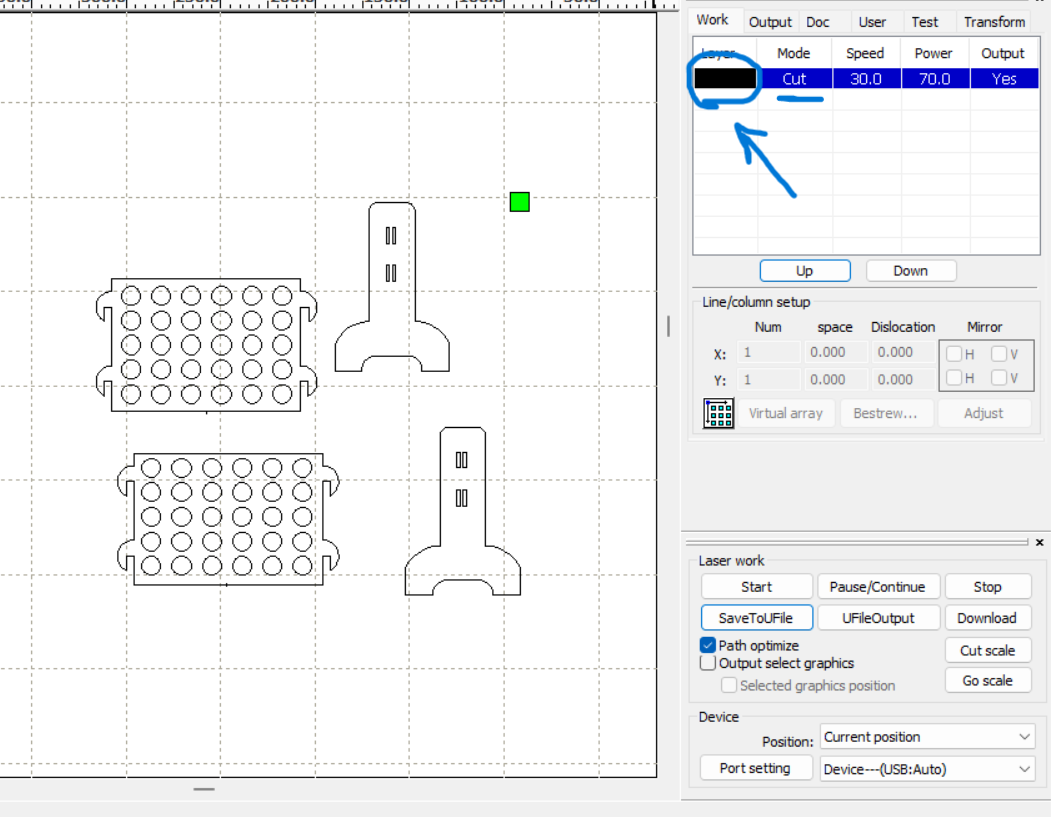This screenshot has width=1051, height=817.
Task: Close the Laser work panel
Action: click(1039, 542)
